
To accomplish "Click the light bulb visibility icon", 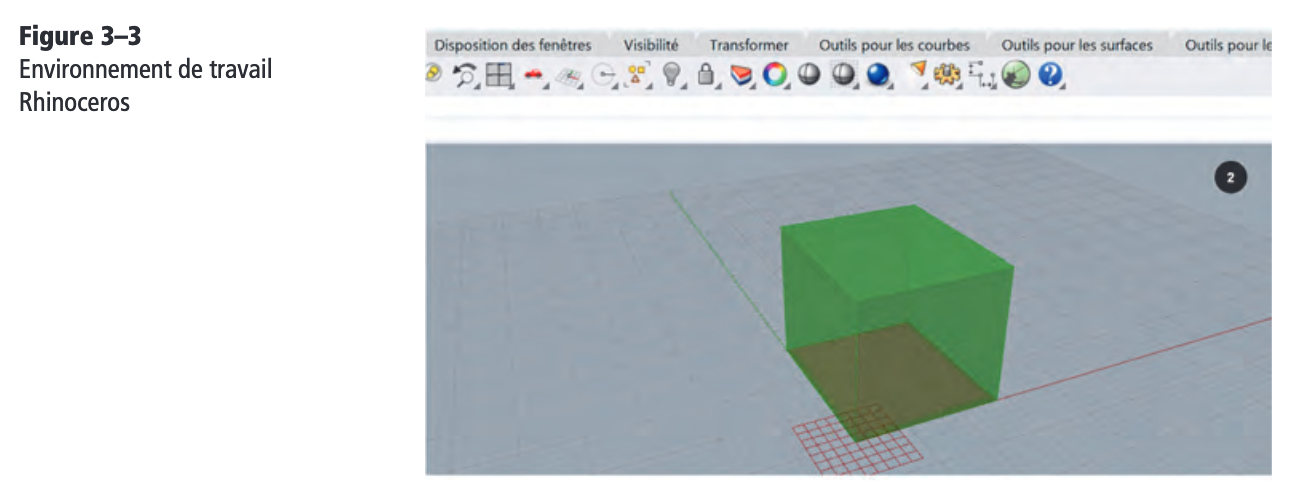I will pyautogui.click(x=672, y=75).
